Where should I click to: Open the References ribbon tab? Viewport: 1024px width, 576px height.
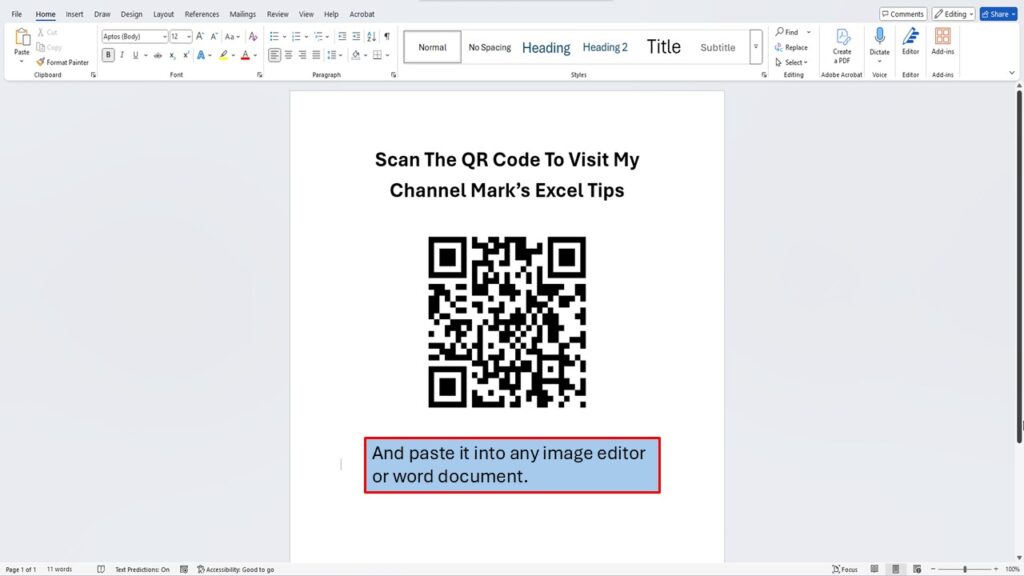201,14
